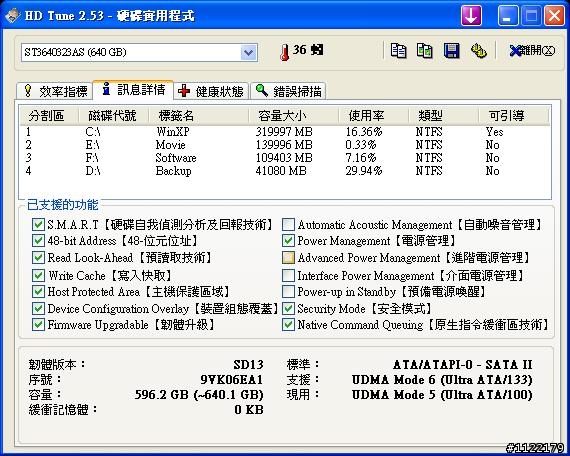Toggle the 48-bit Address checkbox
The width and height of the screenshot is (570, 456).
pyautogui.click(x=38, y=241)
